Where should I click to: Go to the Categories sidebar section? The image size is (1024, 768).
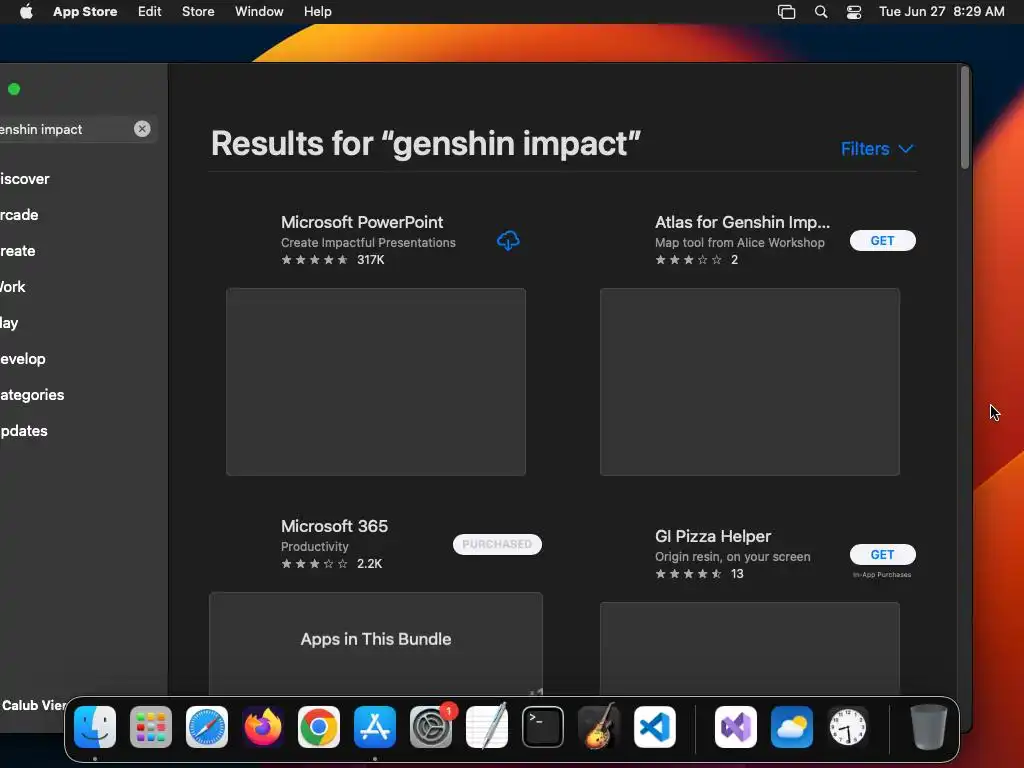32,394
